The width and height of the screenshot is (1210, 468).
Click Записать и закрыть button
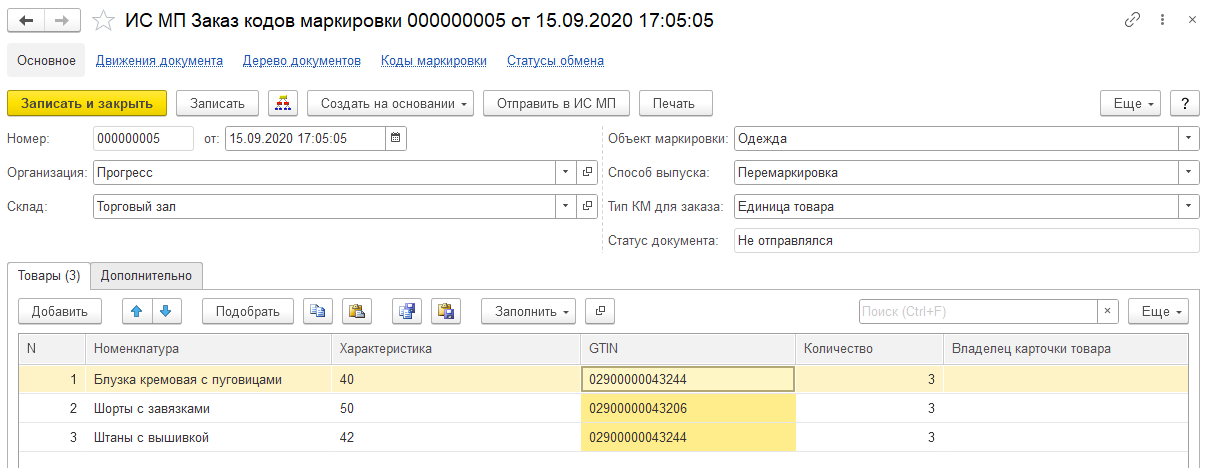pyautogui.click(x=87, y=103)
